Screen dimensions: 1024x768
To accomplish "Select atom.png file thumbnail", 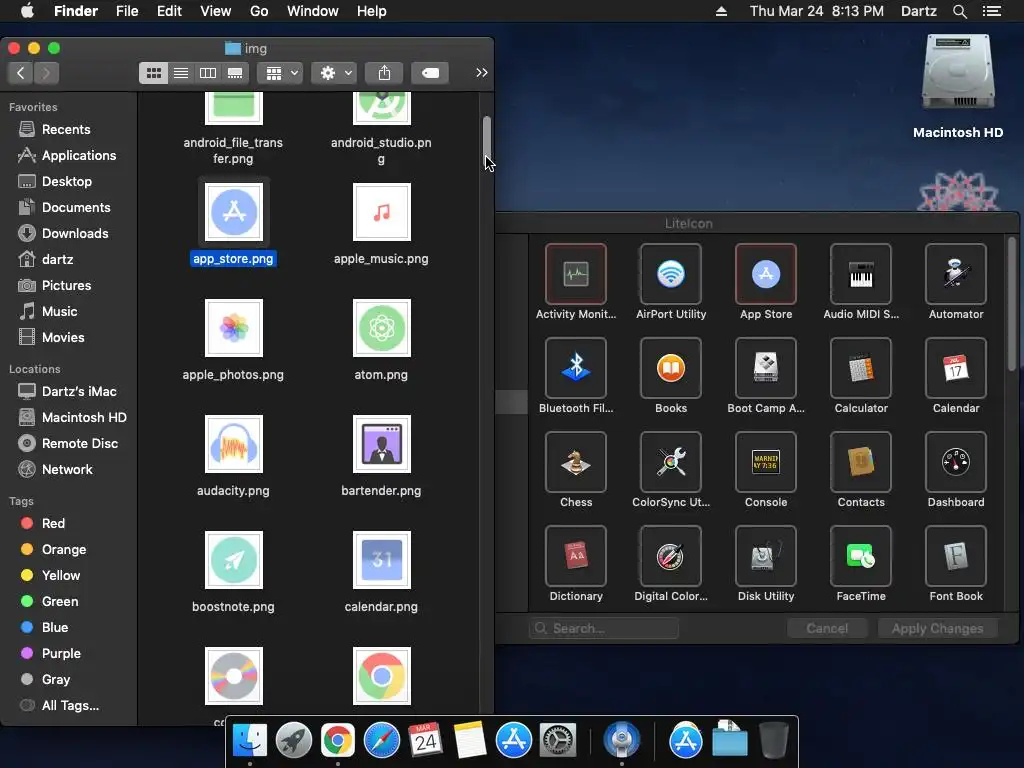I will [x=382, y=328].
